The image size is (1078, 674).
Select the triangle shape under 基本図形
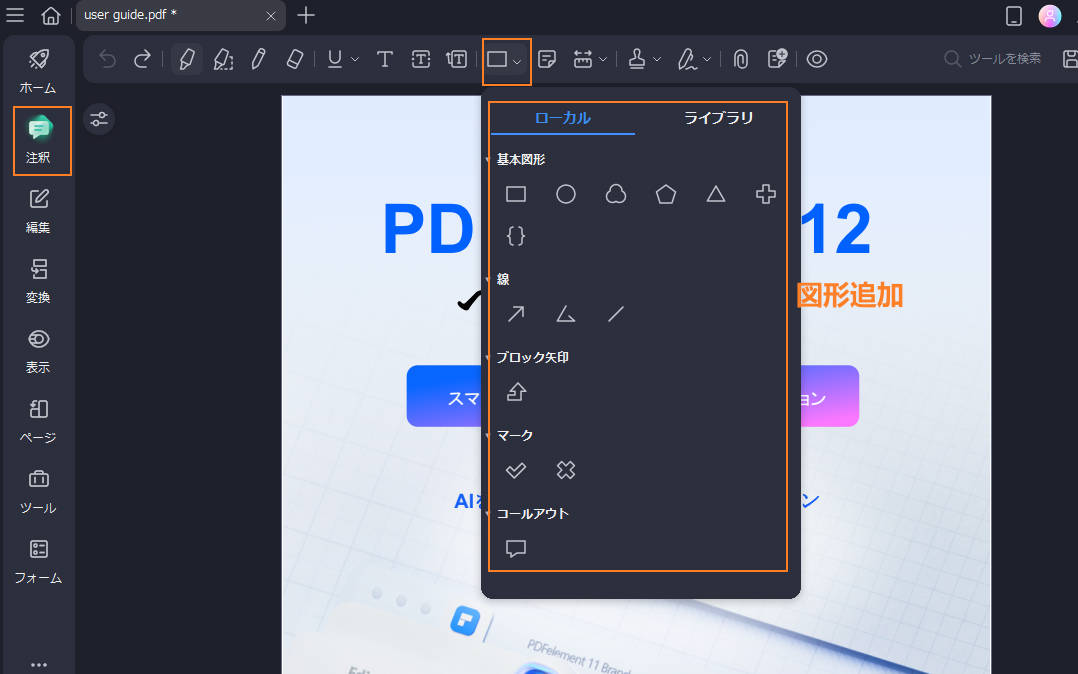click(715, 194)
